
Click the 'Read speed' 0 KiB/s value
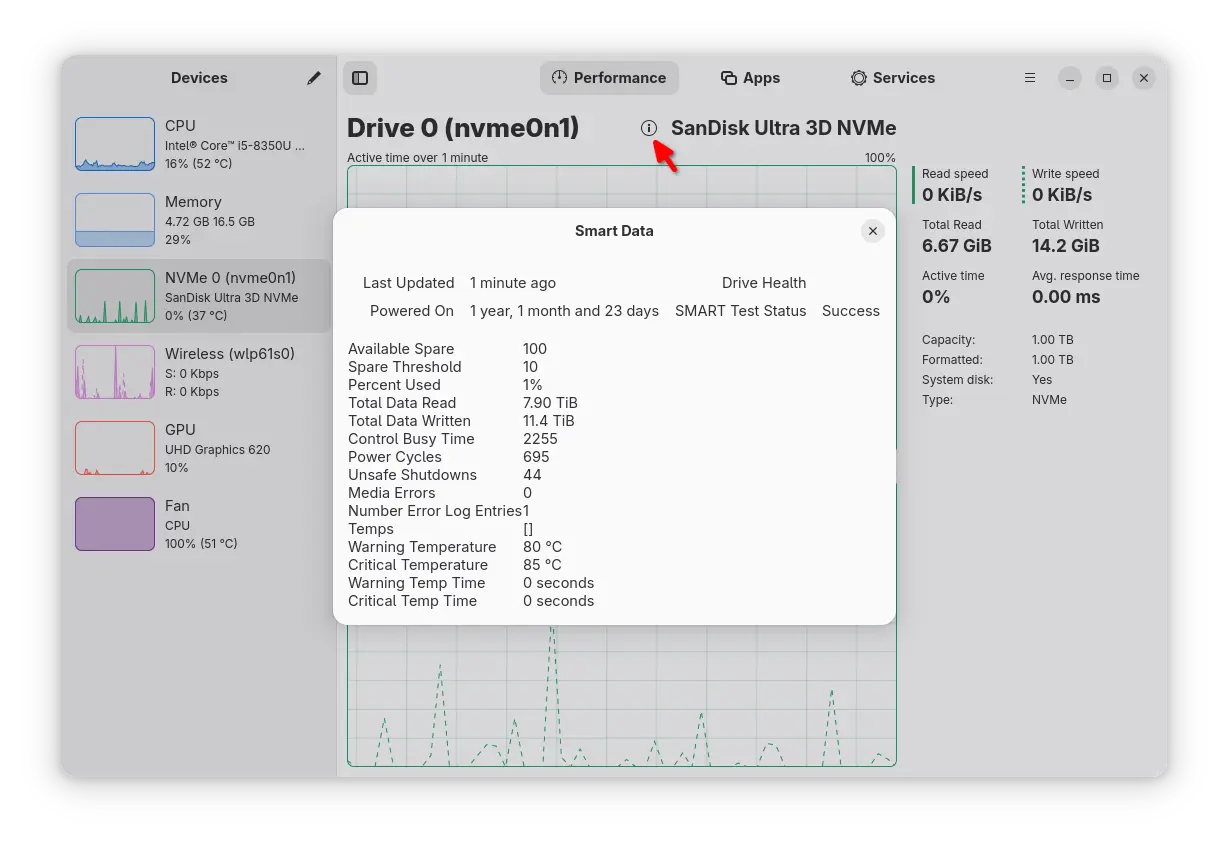[x=952, y=195]
